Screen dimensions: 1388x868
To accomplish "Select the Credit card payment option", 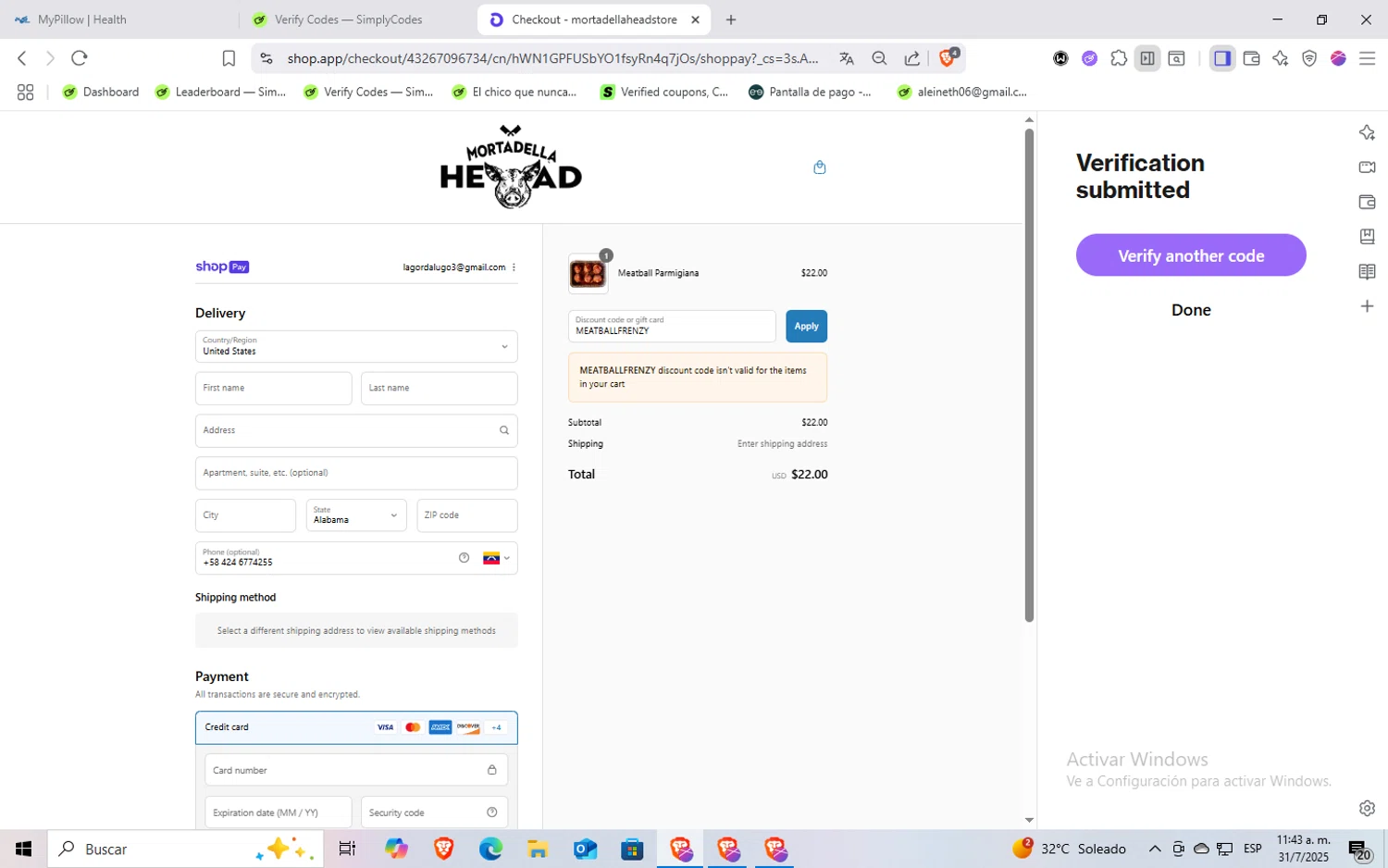I will [356, 727].
